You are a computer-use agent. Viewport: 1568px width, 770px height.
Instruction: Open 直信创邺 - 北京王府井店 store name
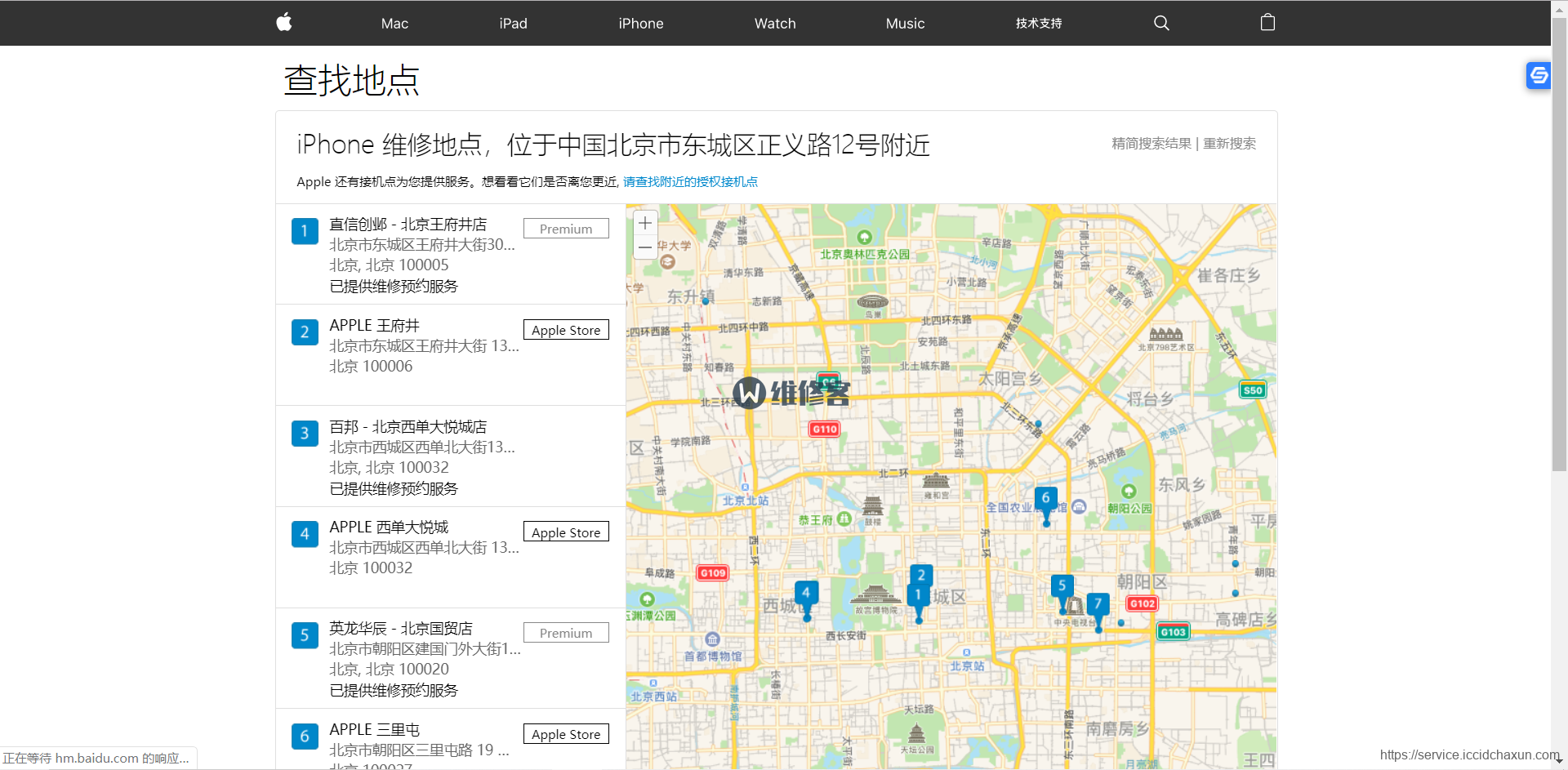408,225
